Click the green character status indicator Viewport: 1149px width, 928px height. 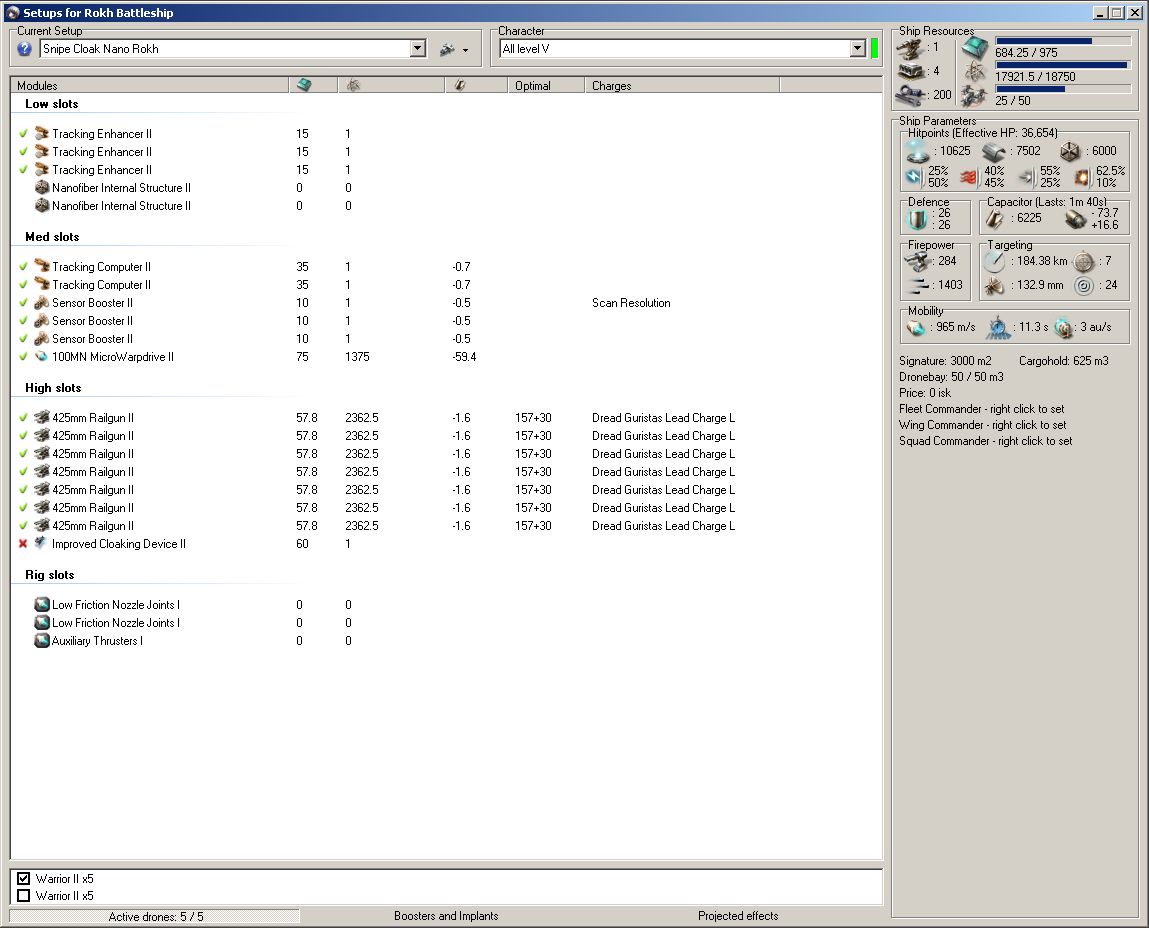(x=874, y=49)
